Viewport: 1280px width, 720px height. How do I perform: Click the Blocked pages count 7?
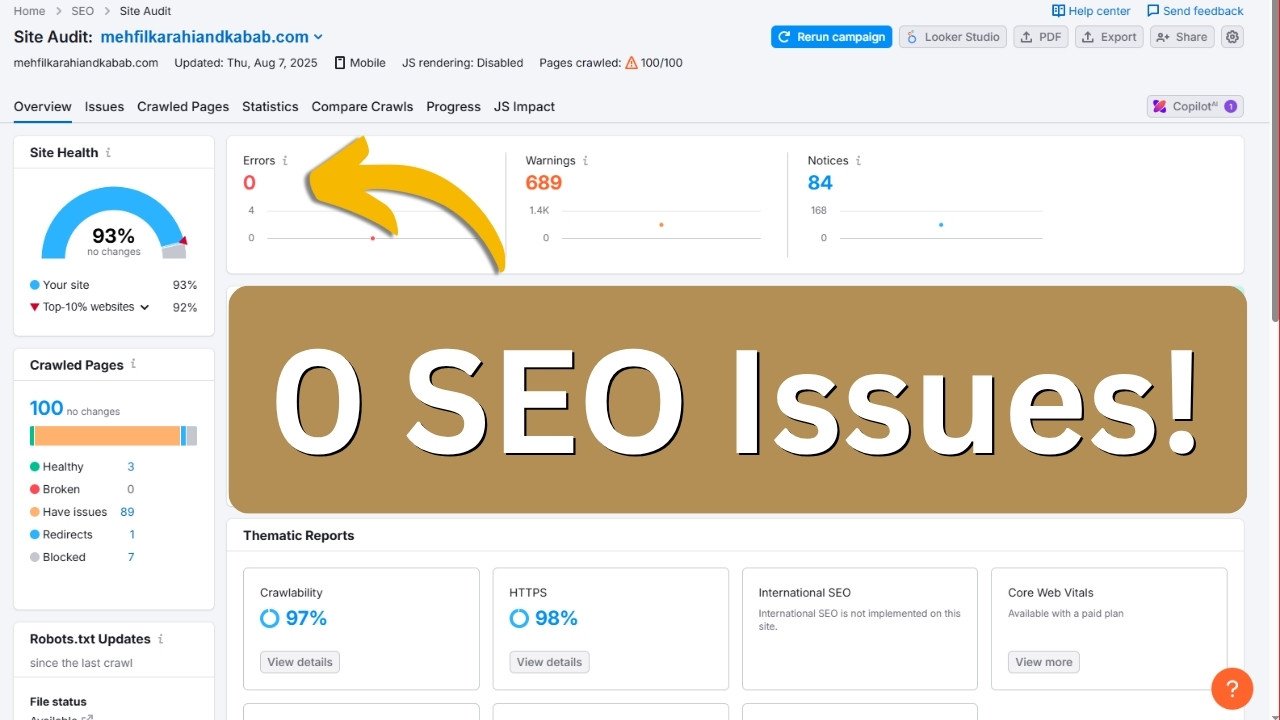pos(130,557)
